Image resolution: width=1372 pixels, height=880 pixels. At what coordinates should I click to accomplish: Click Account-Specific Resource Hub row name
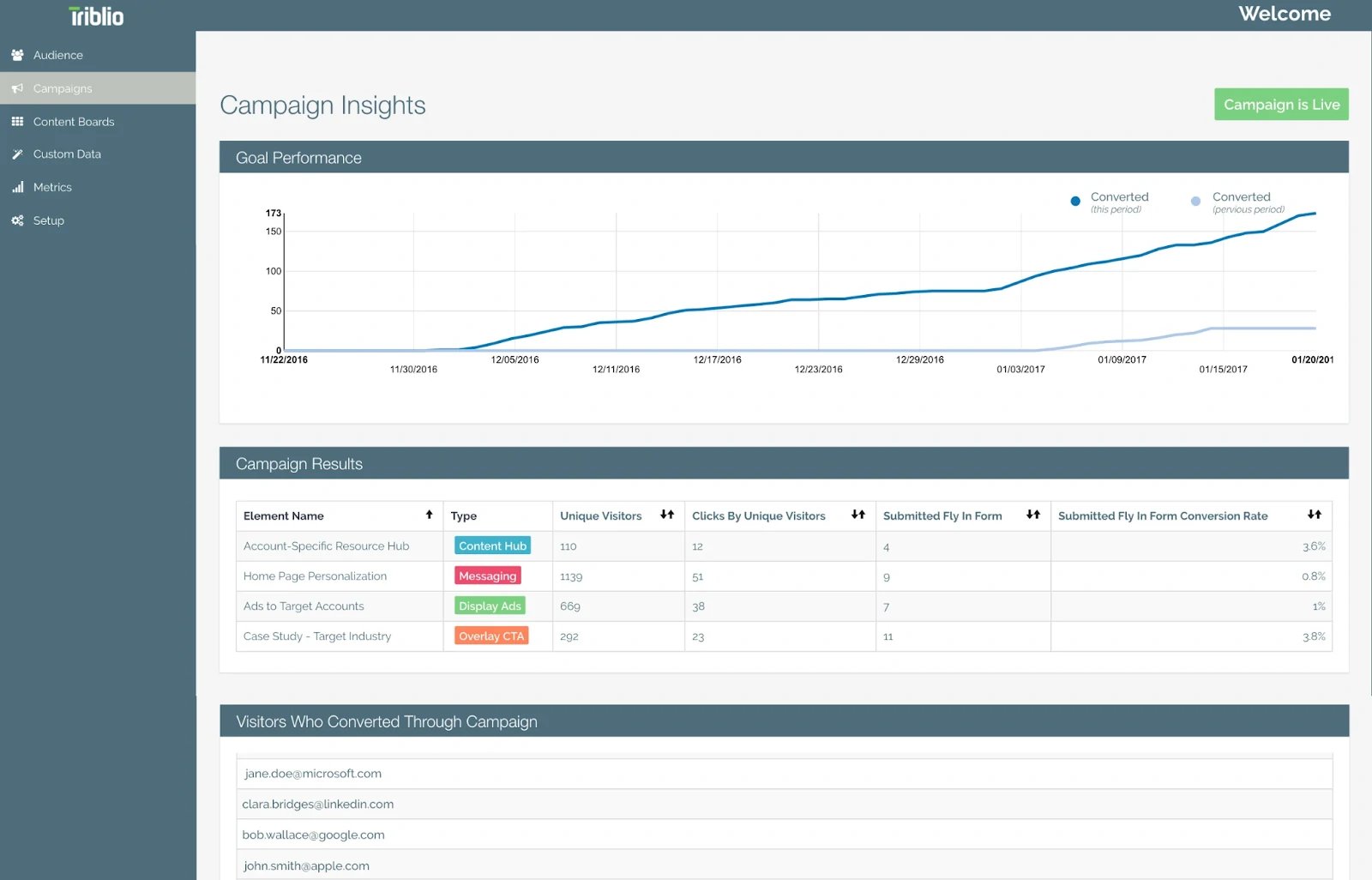point(326,546)
